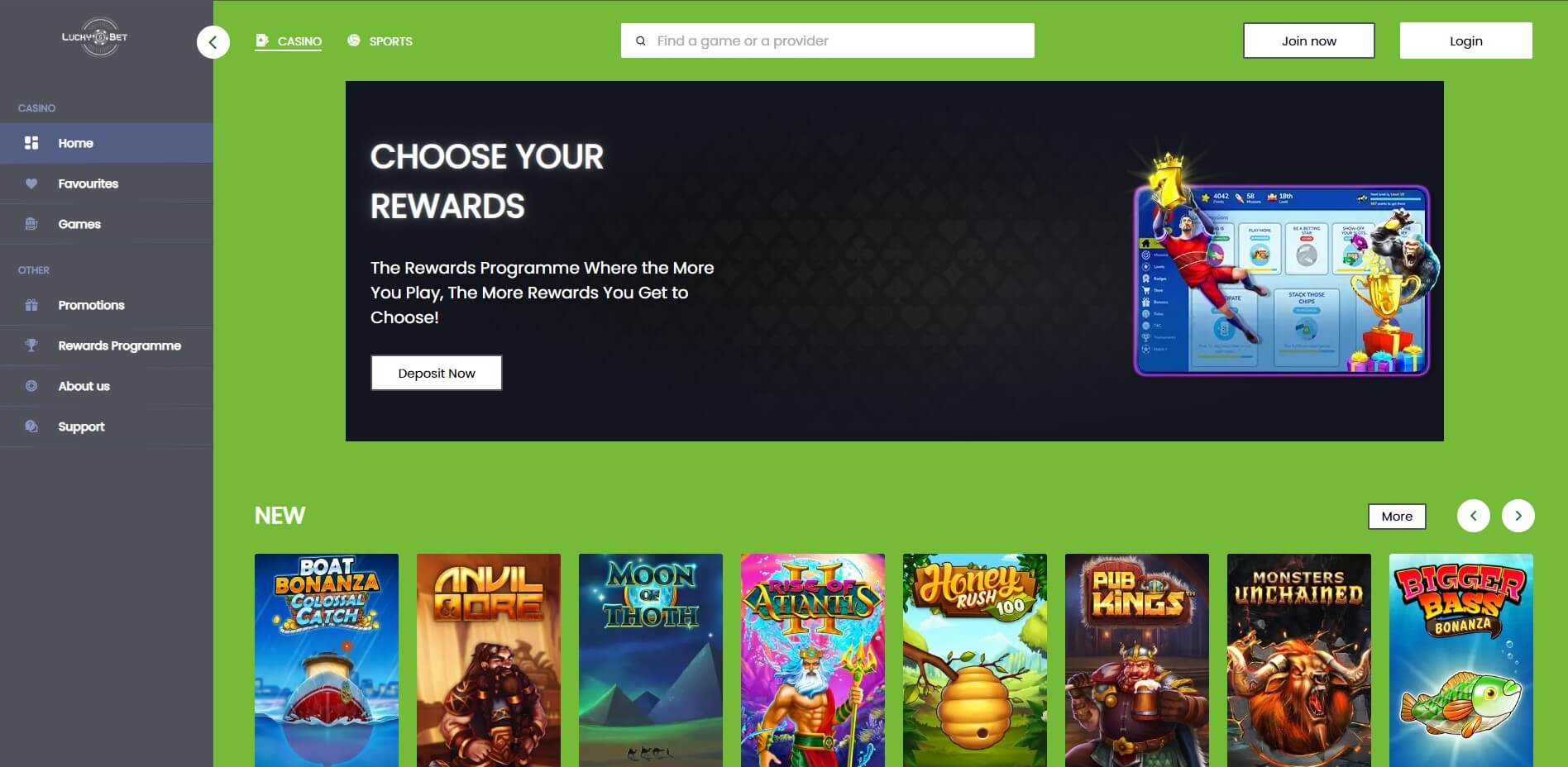Click More in the New games section
The width and height of the screenshot is (1568, 767).
pyautogui.click(x=1398, y=517)
